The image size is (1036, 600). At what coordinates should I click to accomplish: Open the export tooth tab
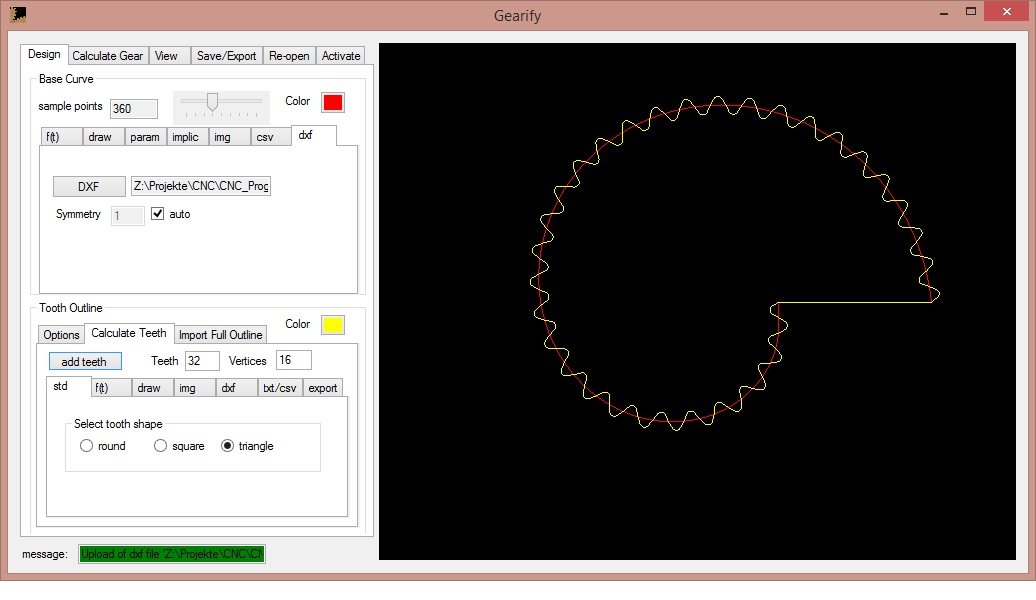click(x=323, y=388)
